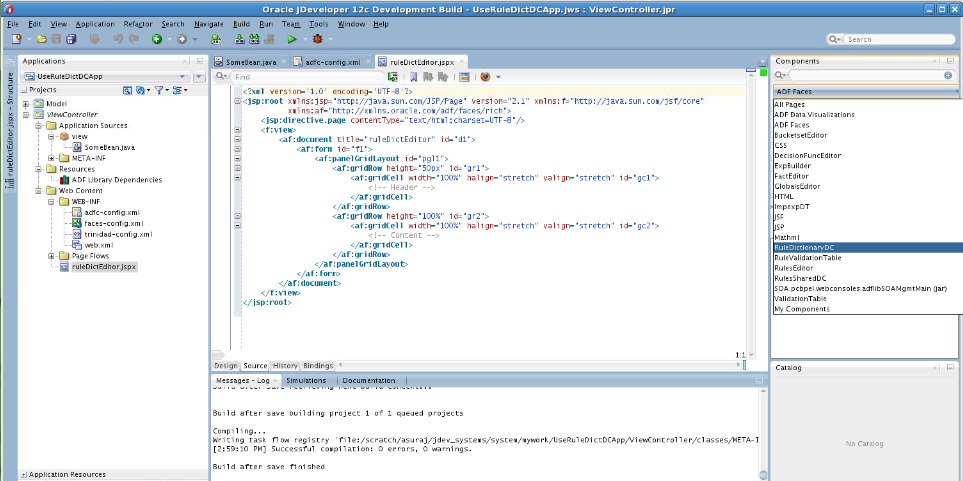Select trinidad-config.xml in project tree

[118, 234]
